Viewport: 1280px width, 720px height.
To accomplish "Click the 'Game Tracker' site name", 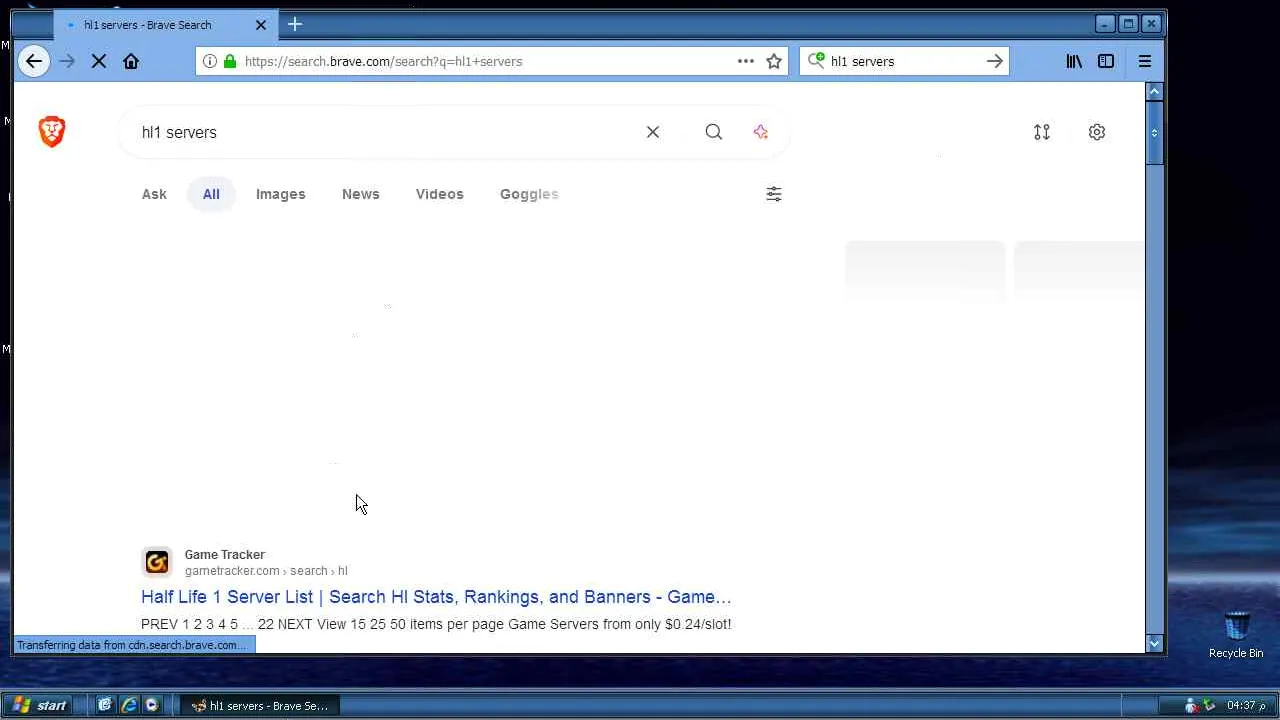I will 225,554.
